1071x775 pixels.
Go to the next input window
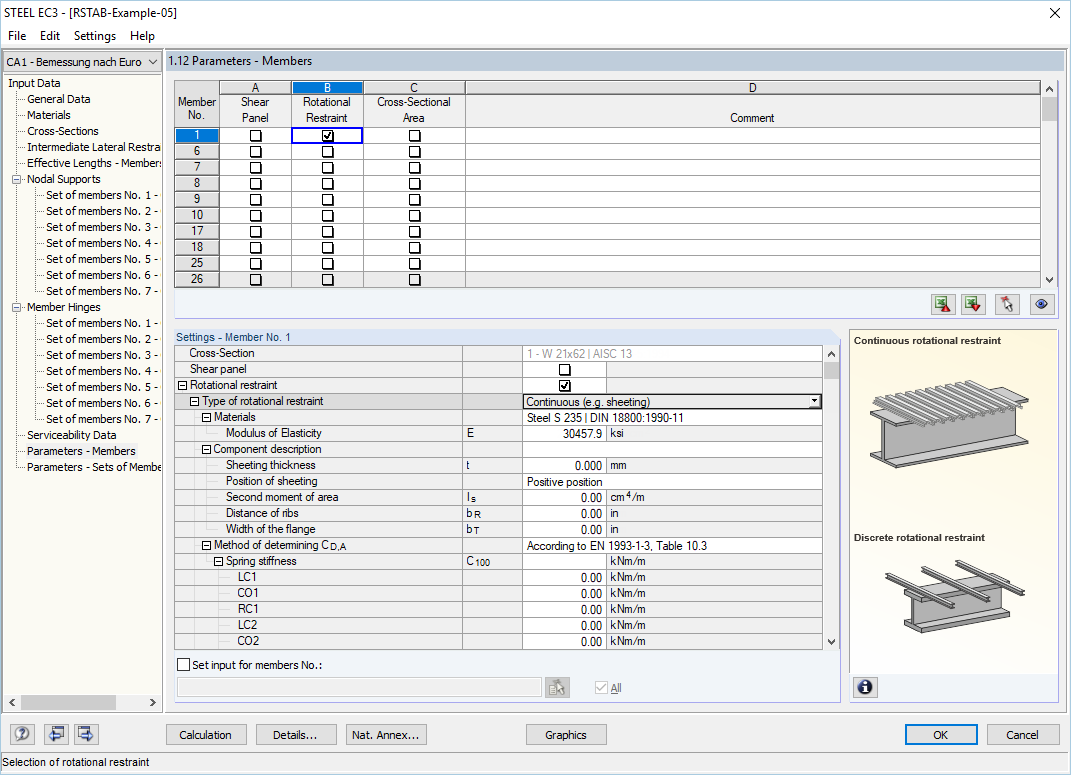(x=85, y=734)
